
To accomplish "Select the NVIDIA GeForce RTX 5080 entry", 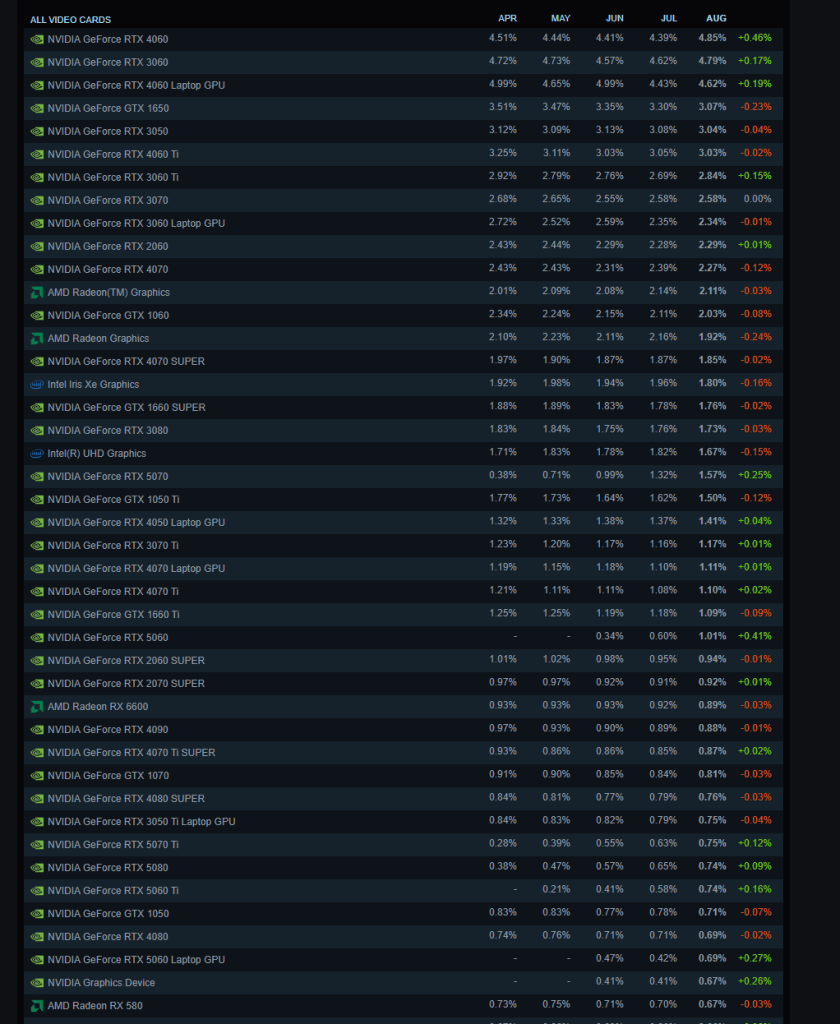I will (108, 867).
